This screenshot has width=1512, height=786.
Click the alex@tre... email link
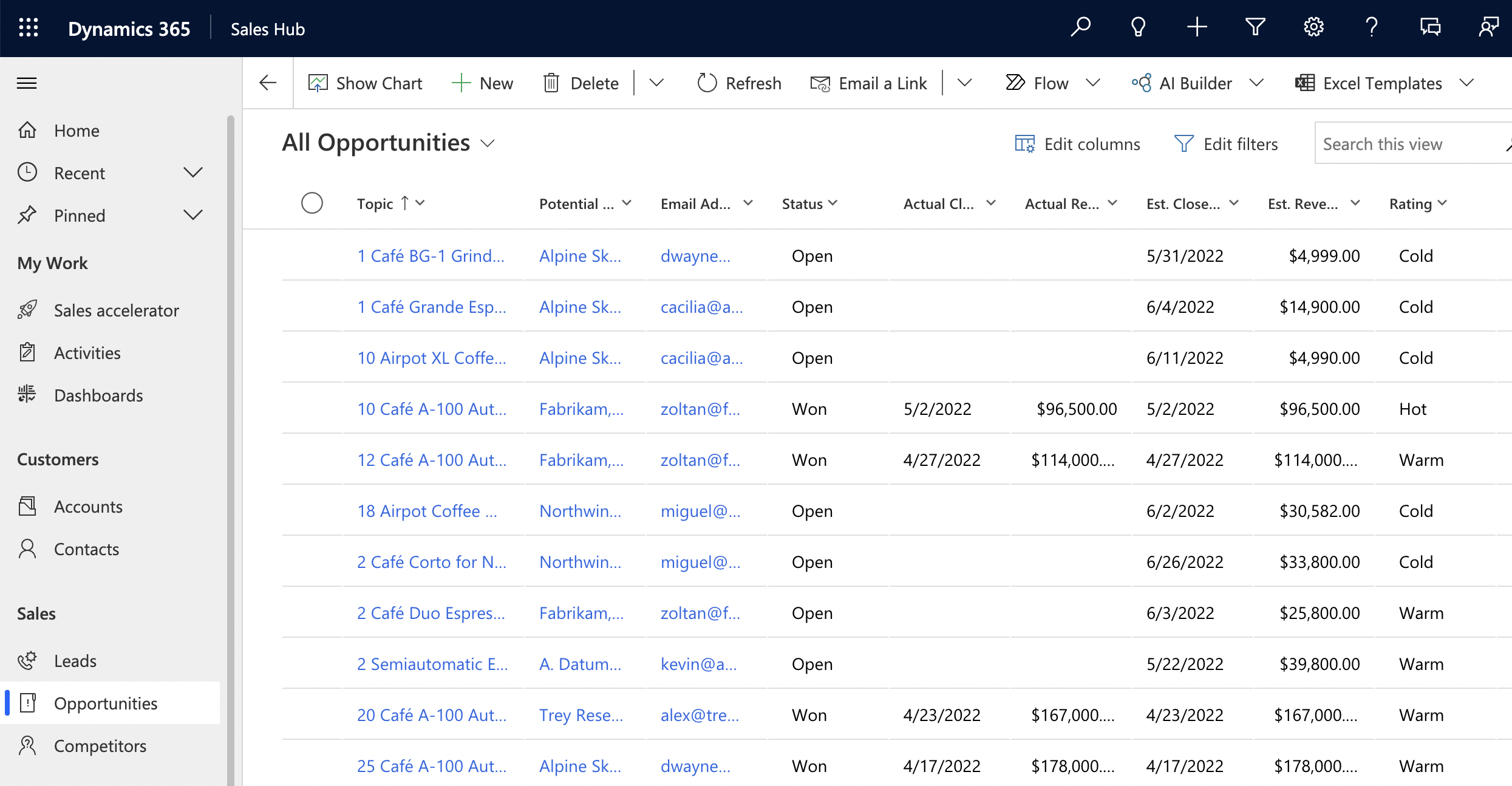(x=700, y=715)
